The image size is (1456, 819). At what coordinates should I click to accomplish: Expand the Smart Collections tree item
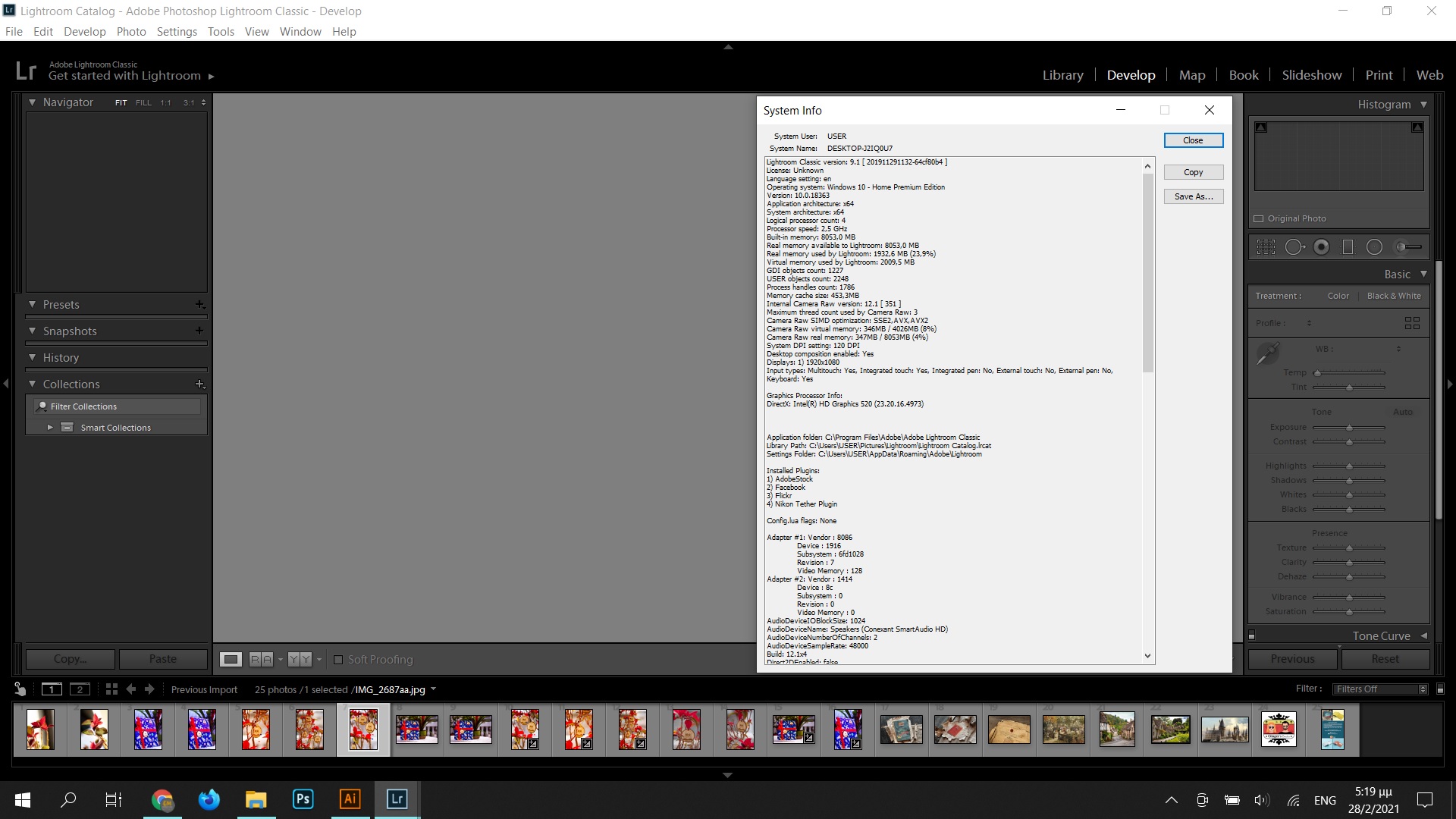pos(50,428)
